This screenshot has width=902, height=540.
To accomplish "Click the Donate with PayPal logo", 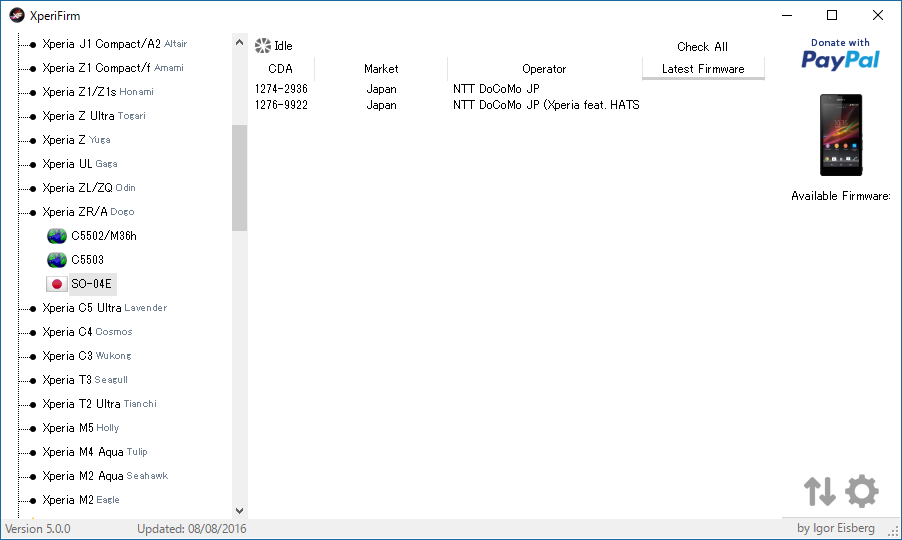I will tap(840, 55).
